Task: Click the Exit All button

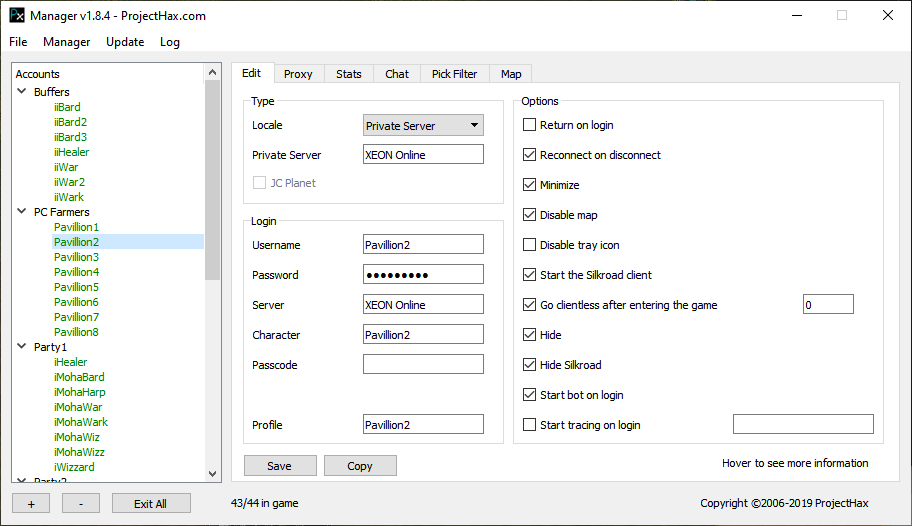Action: [x=150, y=503]
